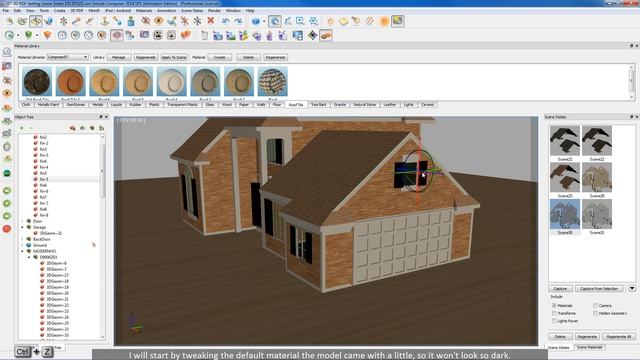Toggle visibility icon of 3DGeom-6 row
Image resolution: width=640 pixels, height=360 pixels.
click(x=42, y=263)
